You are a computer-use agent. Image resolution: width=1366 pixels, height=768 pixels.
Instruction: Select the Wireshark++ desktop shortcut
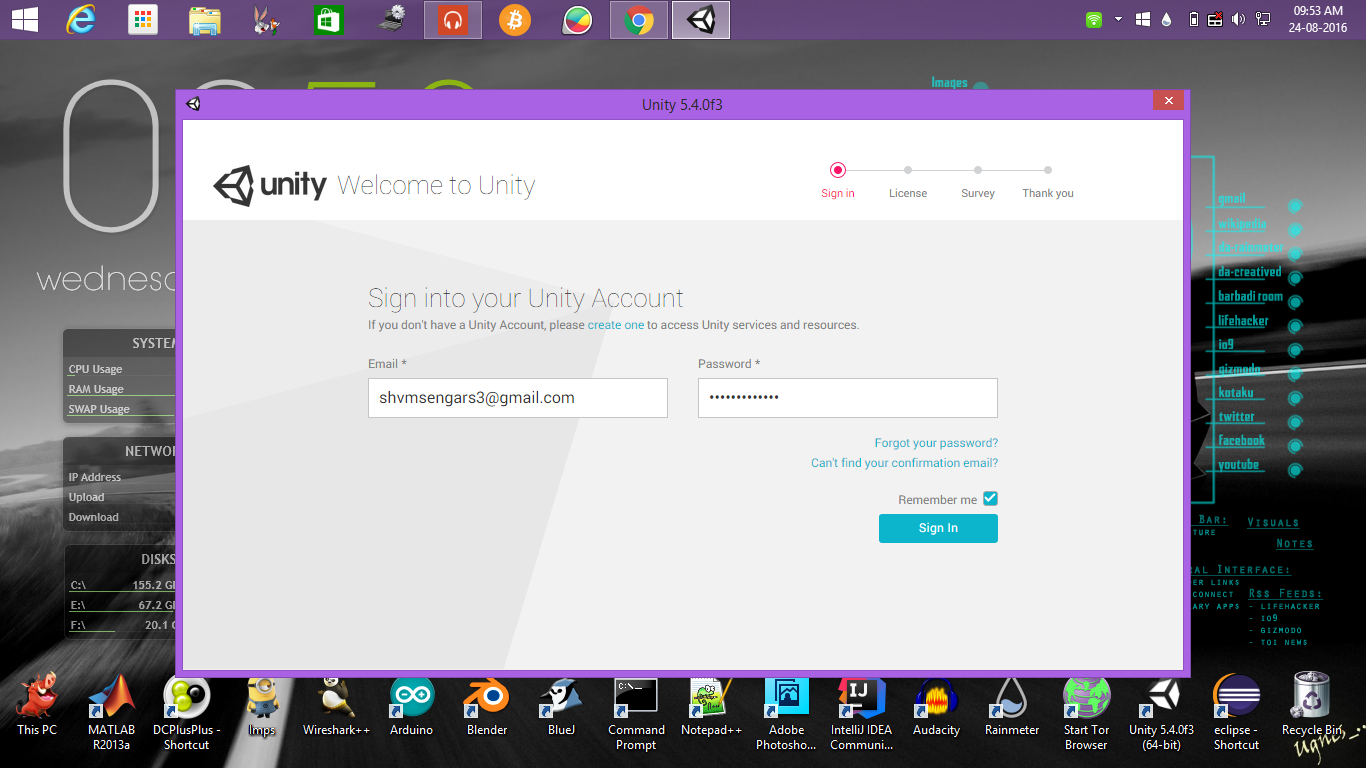337,706
